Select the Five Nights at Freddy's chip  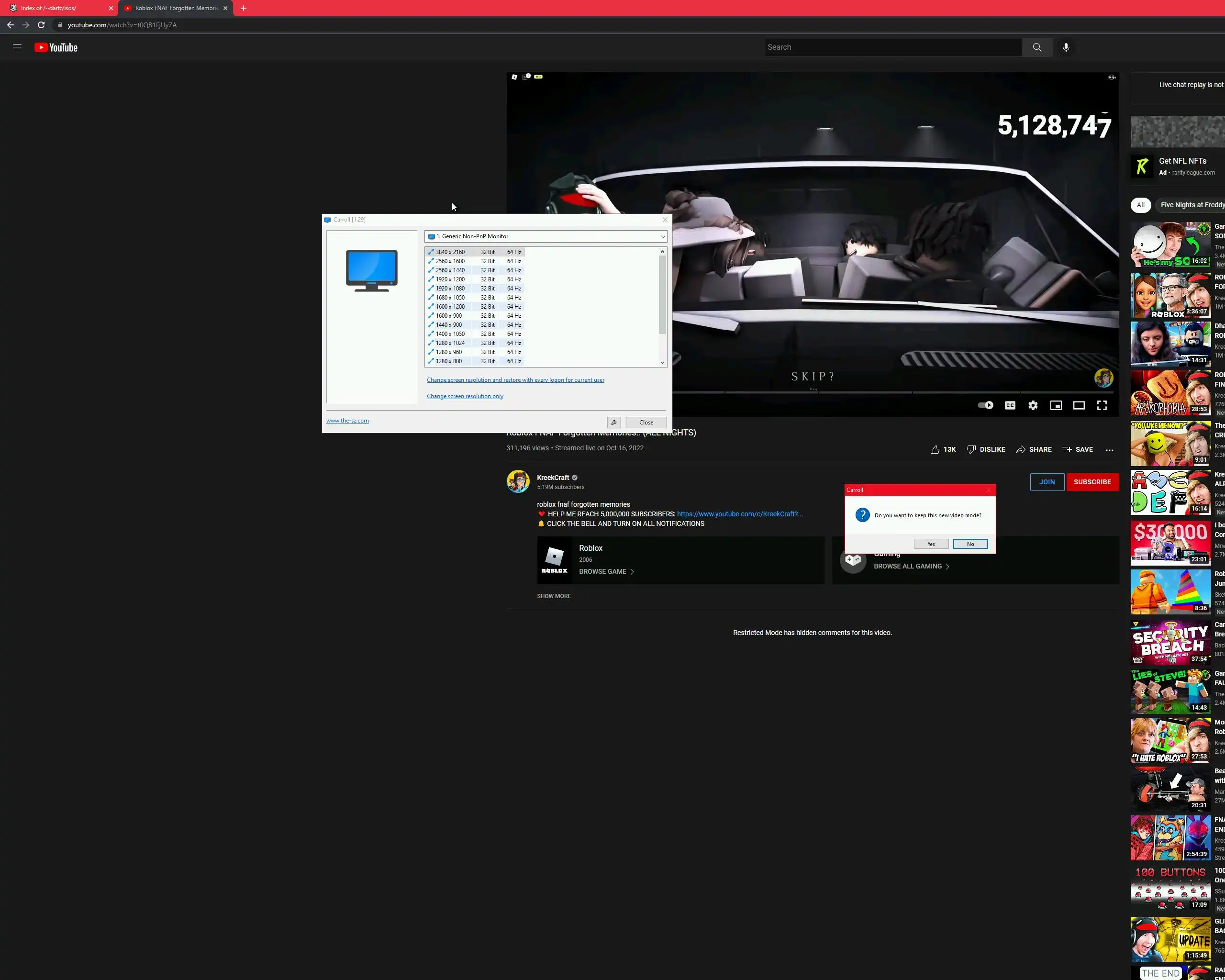tap(1192, 205)
